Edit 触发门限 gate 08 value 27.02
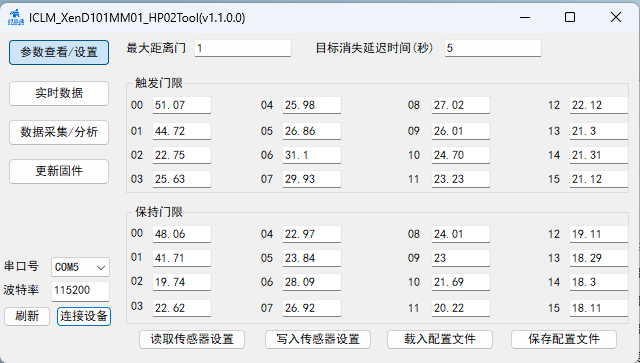The width and height of the screenshot is (640, 363). 461,105
